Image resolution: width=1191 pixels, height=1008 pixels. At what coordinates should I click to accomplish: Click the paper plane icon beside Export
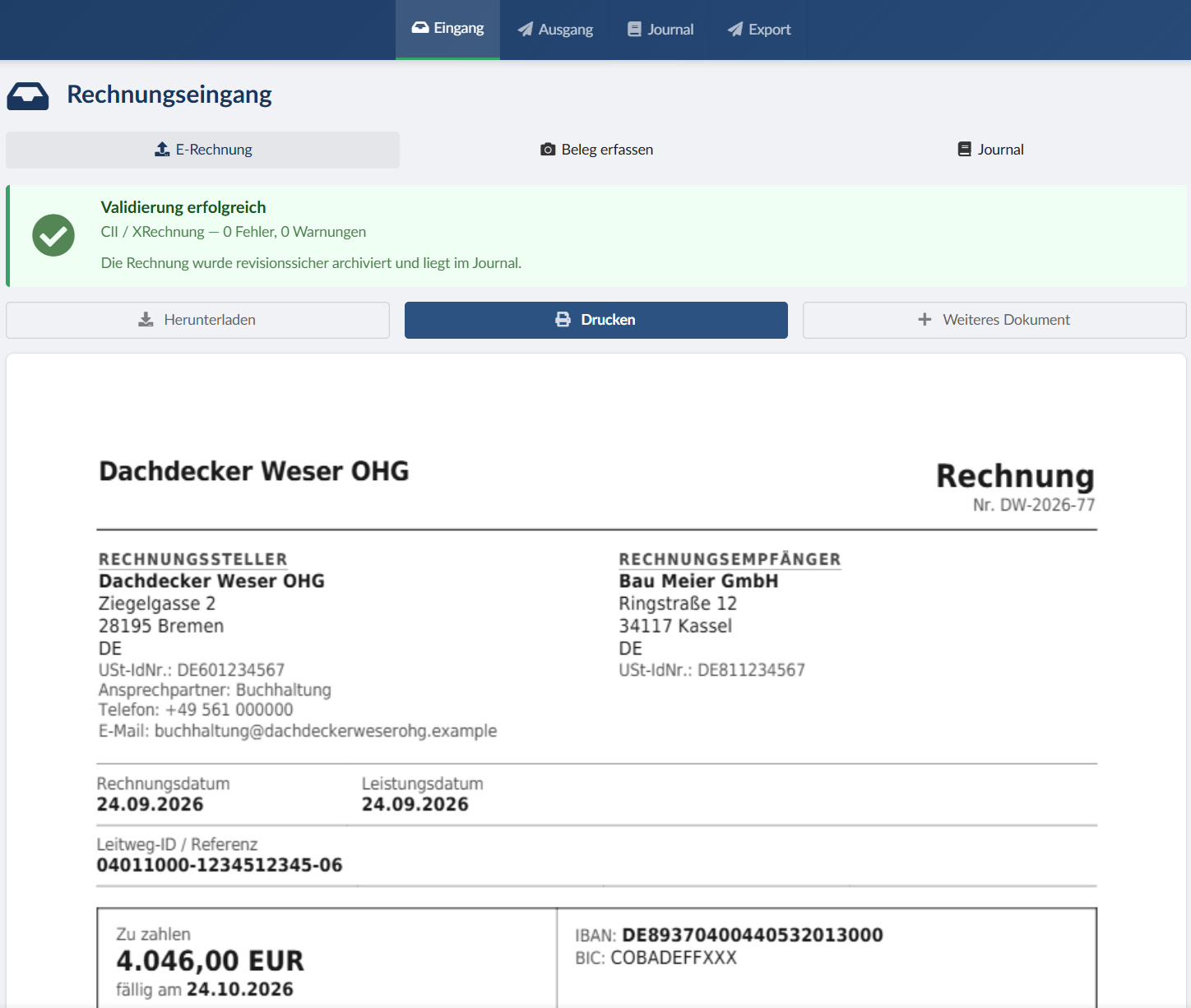[735, 30]
